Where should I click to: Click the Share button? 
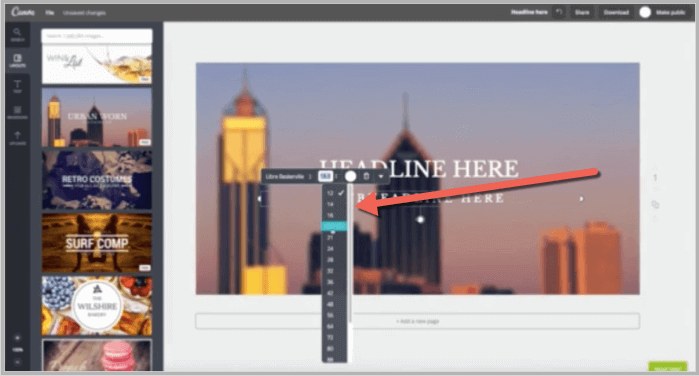click(582, 12)
